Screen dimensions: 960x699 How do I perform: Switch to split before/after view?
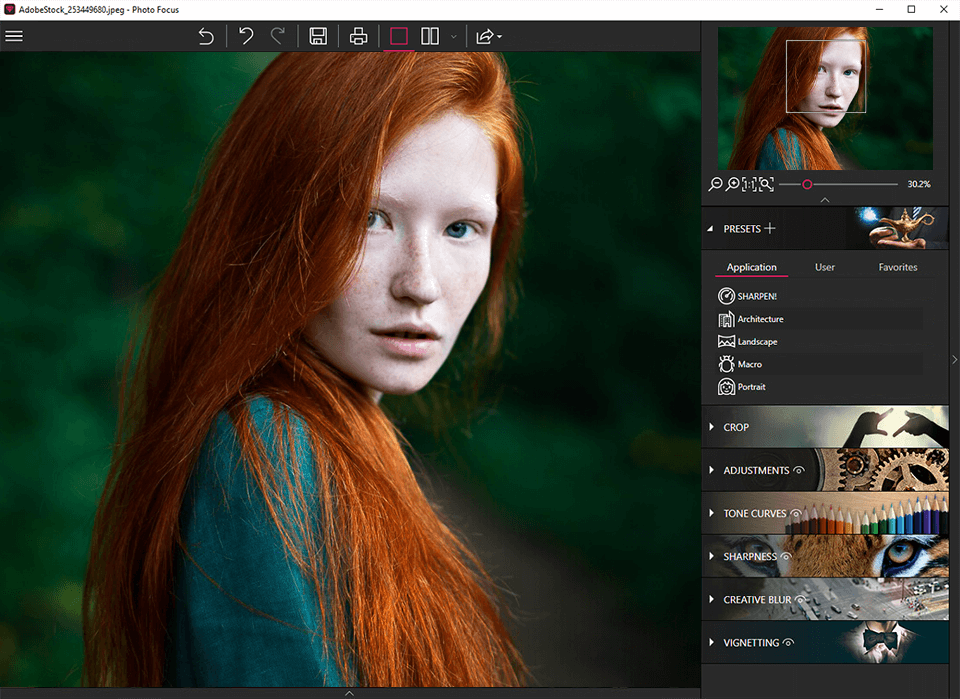[x=429, y=36]
